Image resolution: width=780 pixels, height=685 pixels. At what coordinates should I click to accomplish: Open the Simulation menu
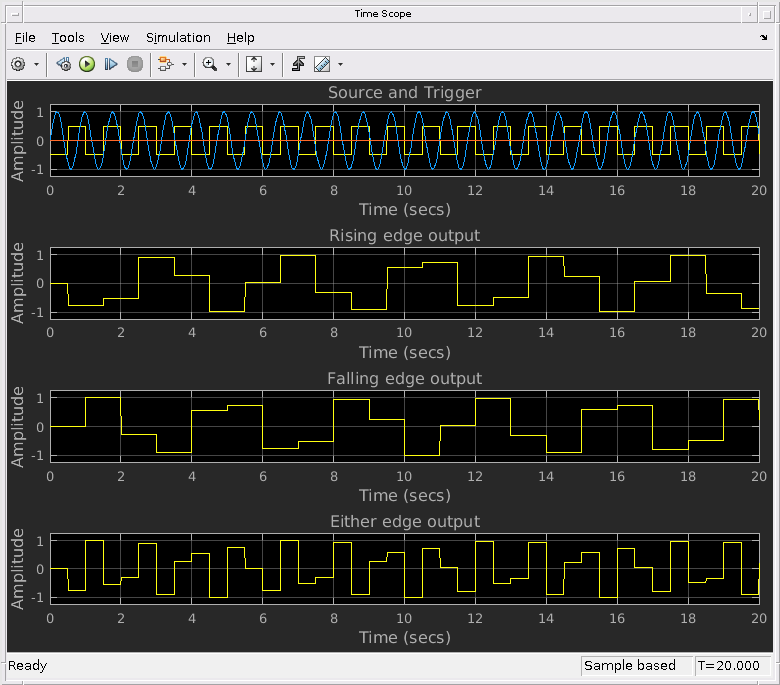tap(178, 37)
